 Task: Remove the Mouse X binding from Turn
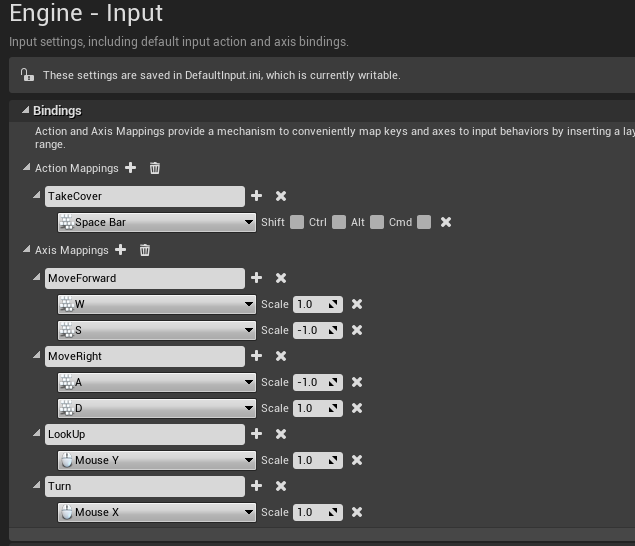click(x=357, y=512)
